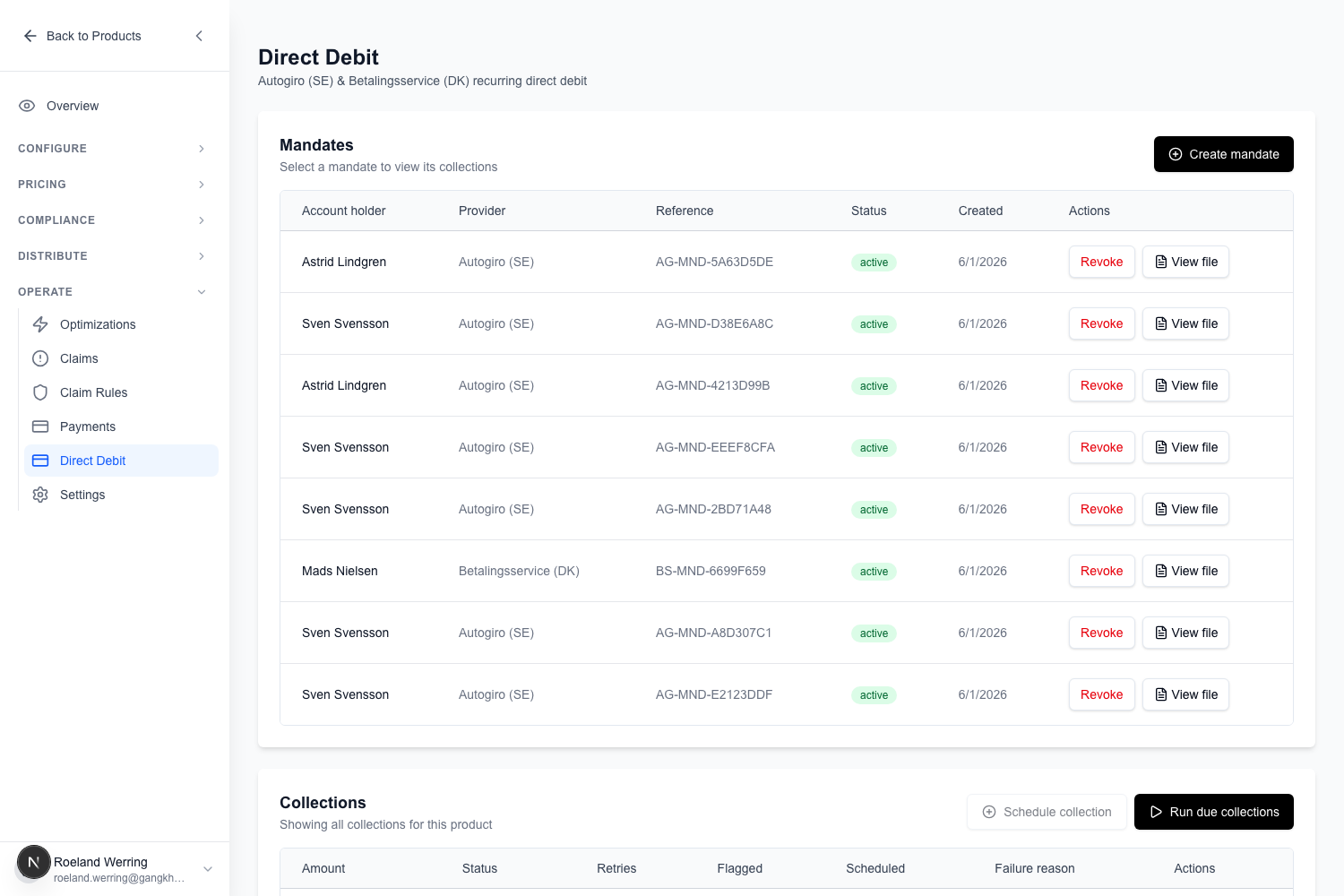Click file icon for AG-MND-D38E6A8C row
Image resolution: width=1344 pixels, height=896 pixels.
point(1161,323)
